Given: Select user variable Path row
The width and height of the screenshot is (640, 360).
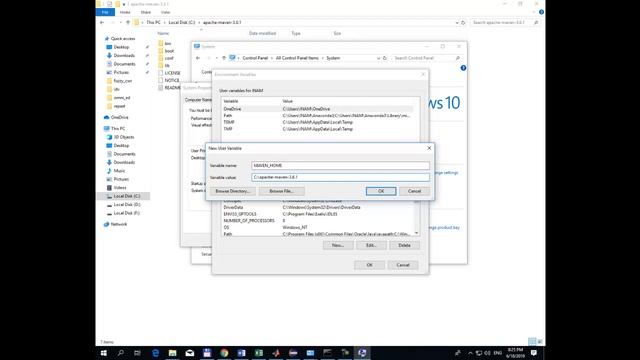Looking at the screenshot, I should pyautogui.click(x=318, y=116).
